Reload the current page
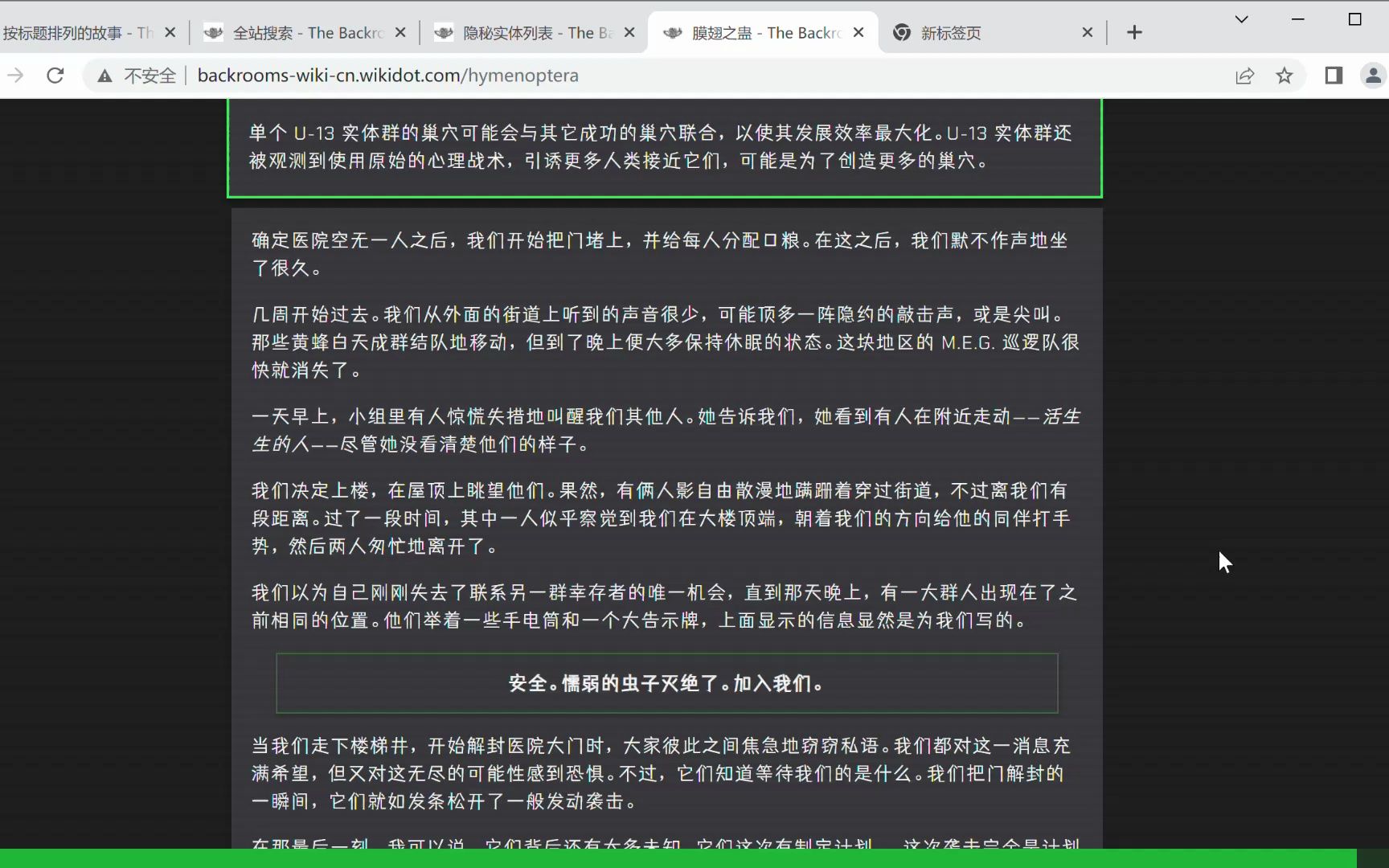The width and height of the screenshot is (1389, 868). tap(55, 76)
